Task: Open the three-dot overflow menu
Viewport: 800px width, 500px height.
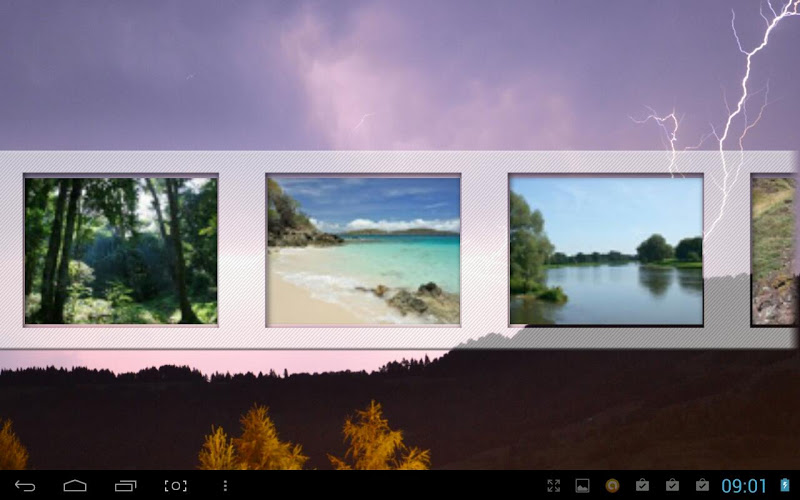Action: point(225,486)
